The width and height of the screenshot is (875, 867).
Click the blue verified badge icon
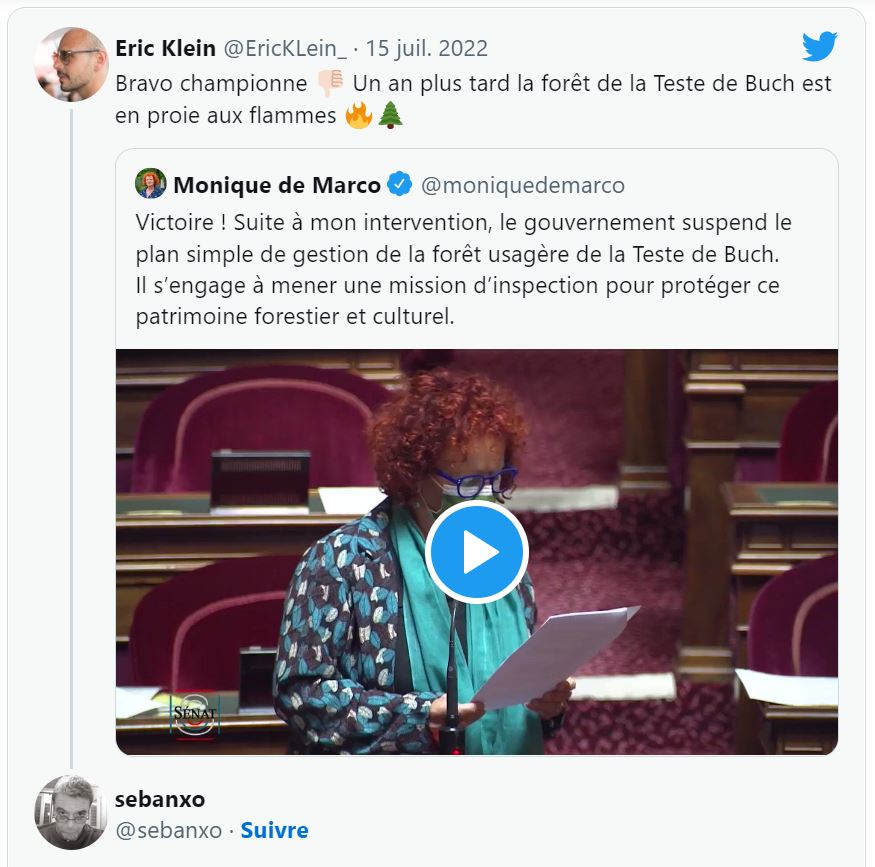tap(400, 184)
